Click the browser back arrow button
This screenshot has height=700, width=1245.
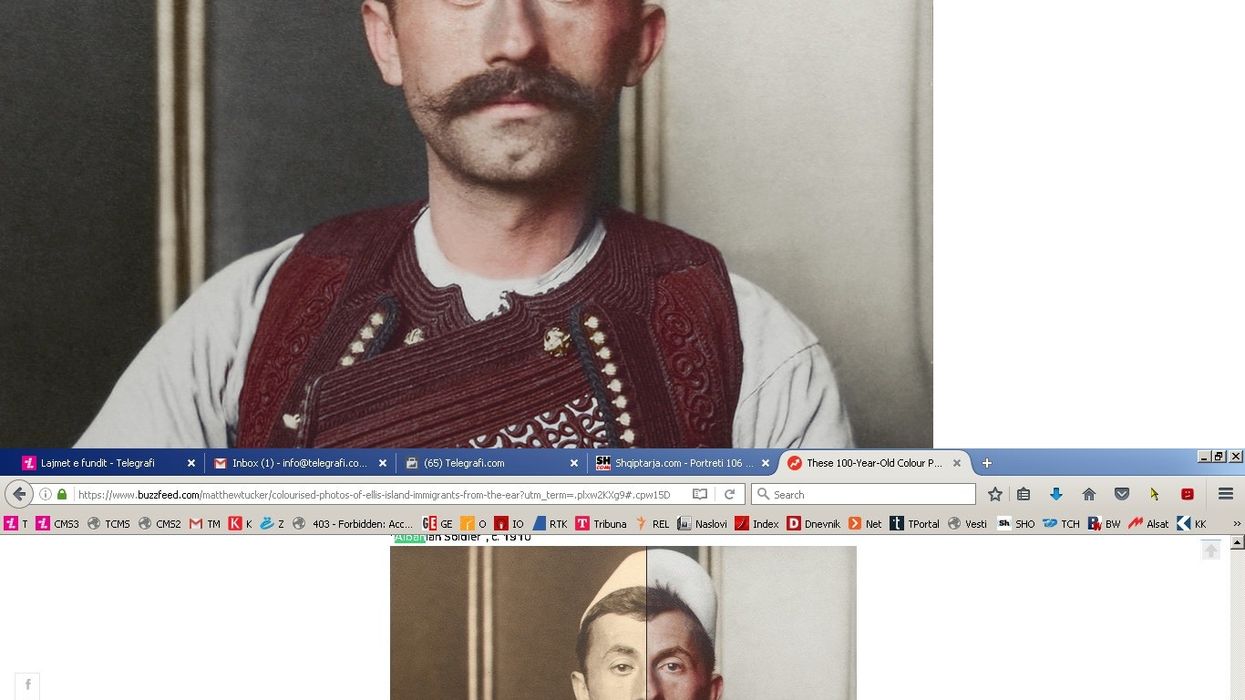[x=19, y=494]
